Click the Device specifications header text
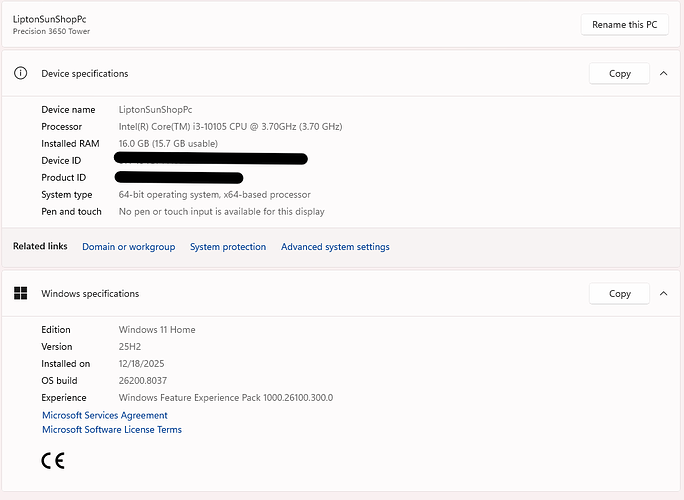The width and height of the screenshot is (684, 500). click(85, 73)
